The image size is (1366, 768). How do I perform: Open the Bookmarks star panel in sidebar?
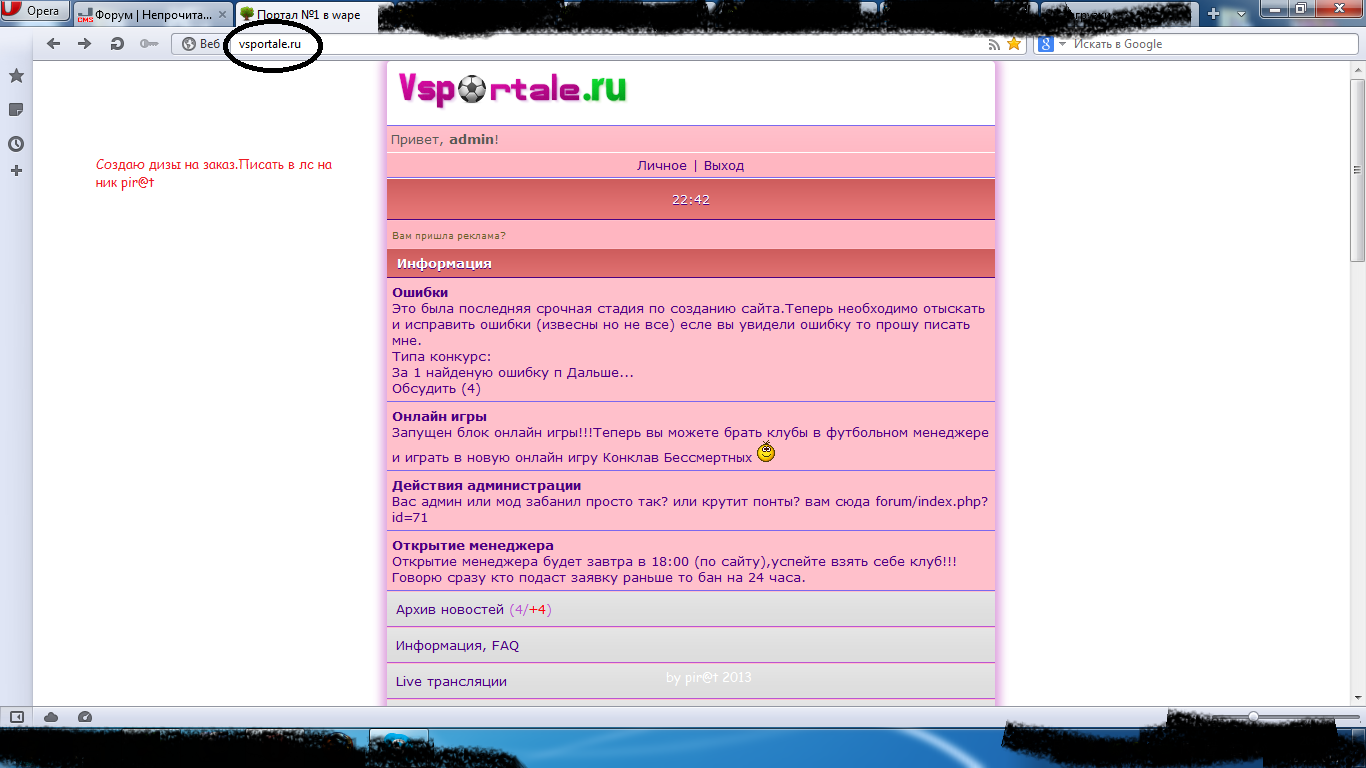coord(16,76)
